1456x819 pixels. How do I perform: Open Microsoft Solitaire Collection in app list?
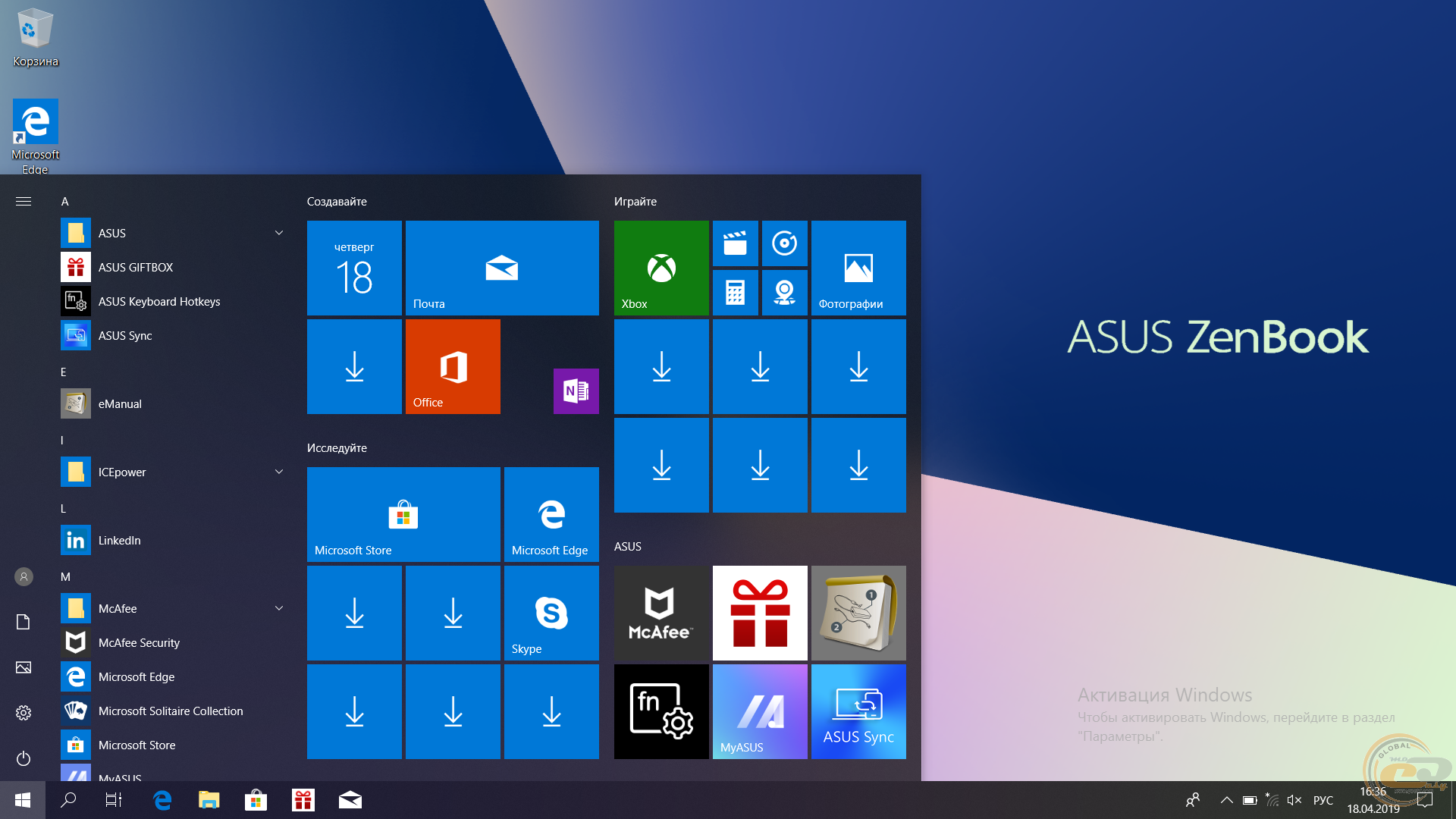[174, 711]
